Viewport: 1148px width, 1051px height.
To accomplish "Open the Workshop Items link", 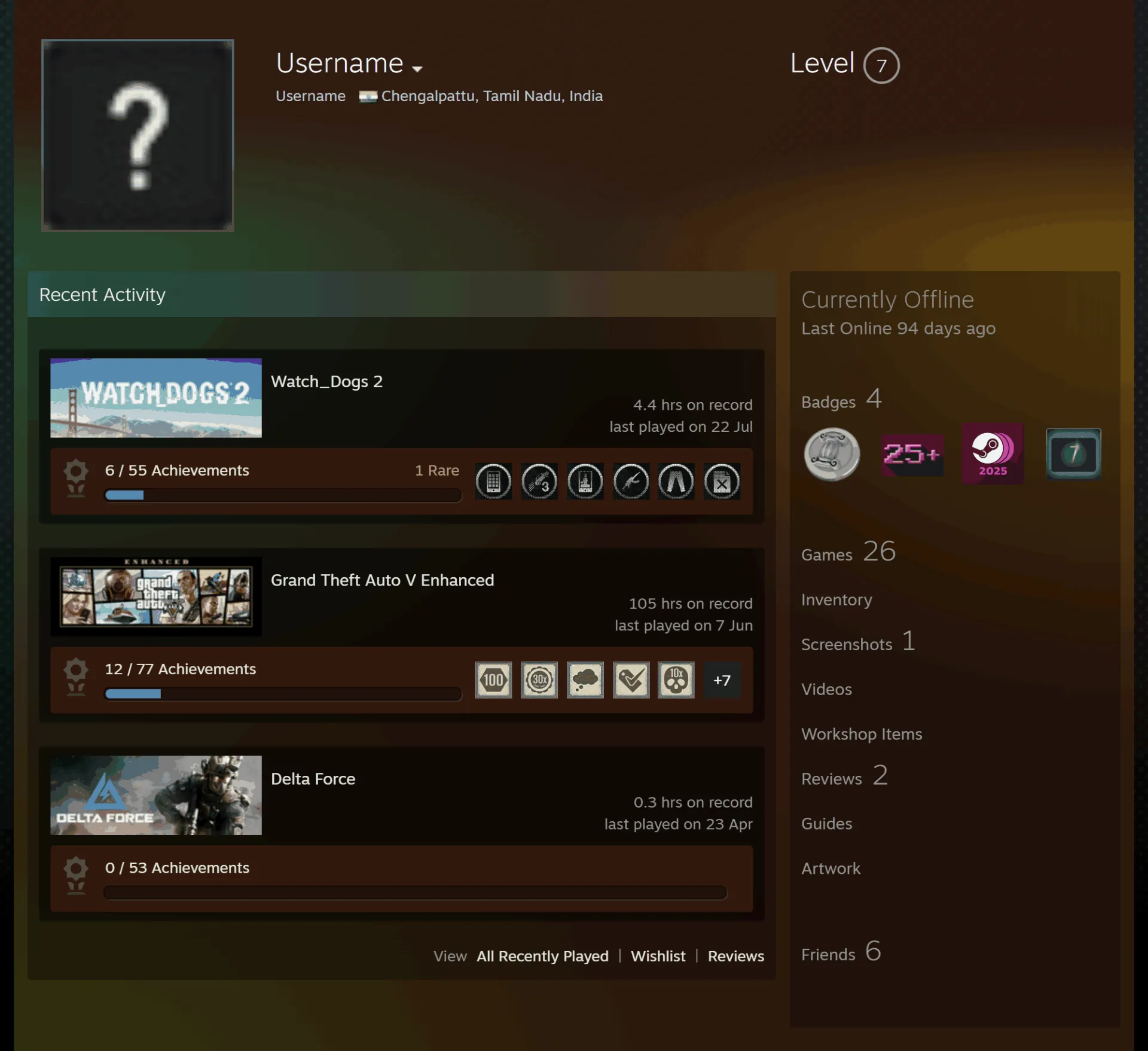I will (x=862, y=734).
